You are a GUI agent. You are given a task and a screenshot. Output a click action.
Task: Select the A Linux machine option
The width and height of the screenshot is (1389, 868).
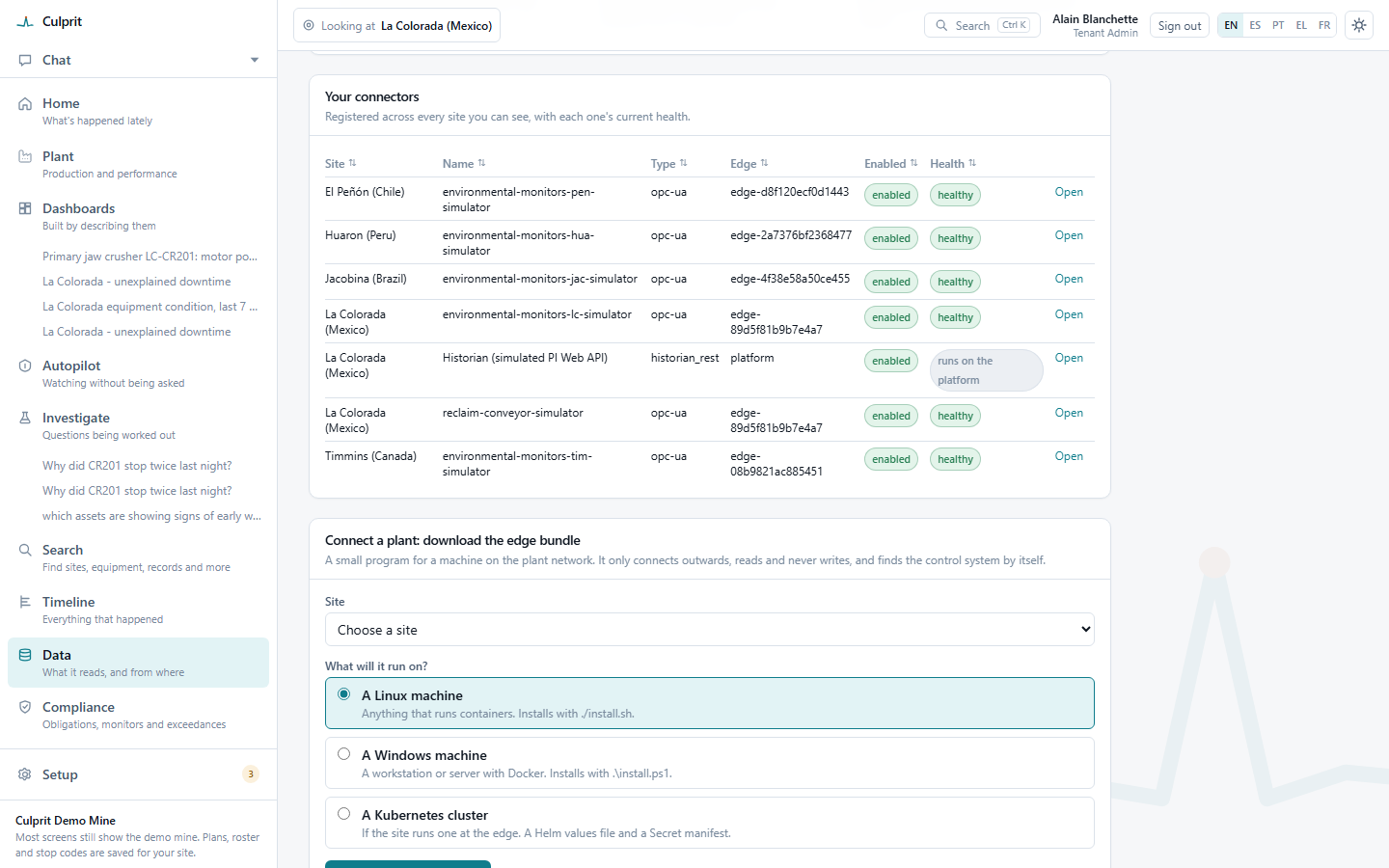(710, 703)
